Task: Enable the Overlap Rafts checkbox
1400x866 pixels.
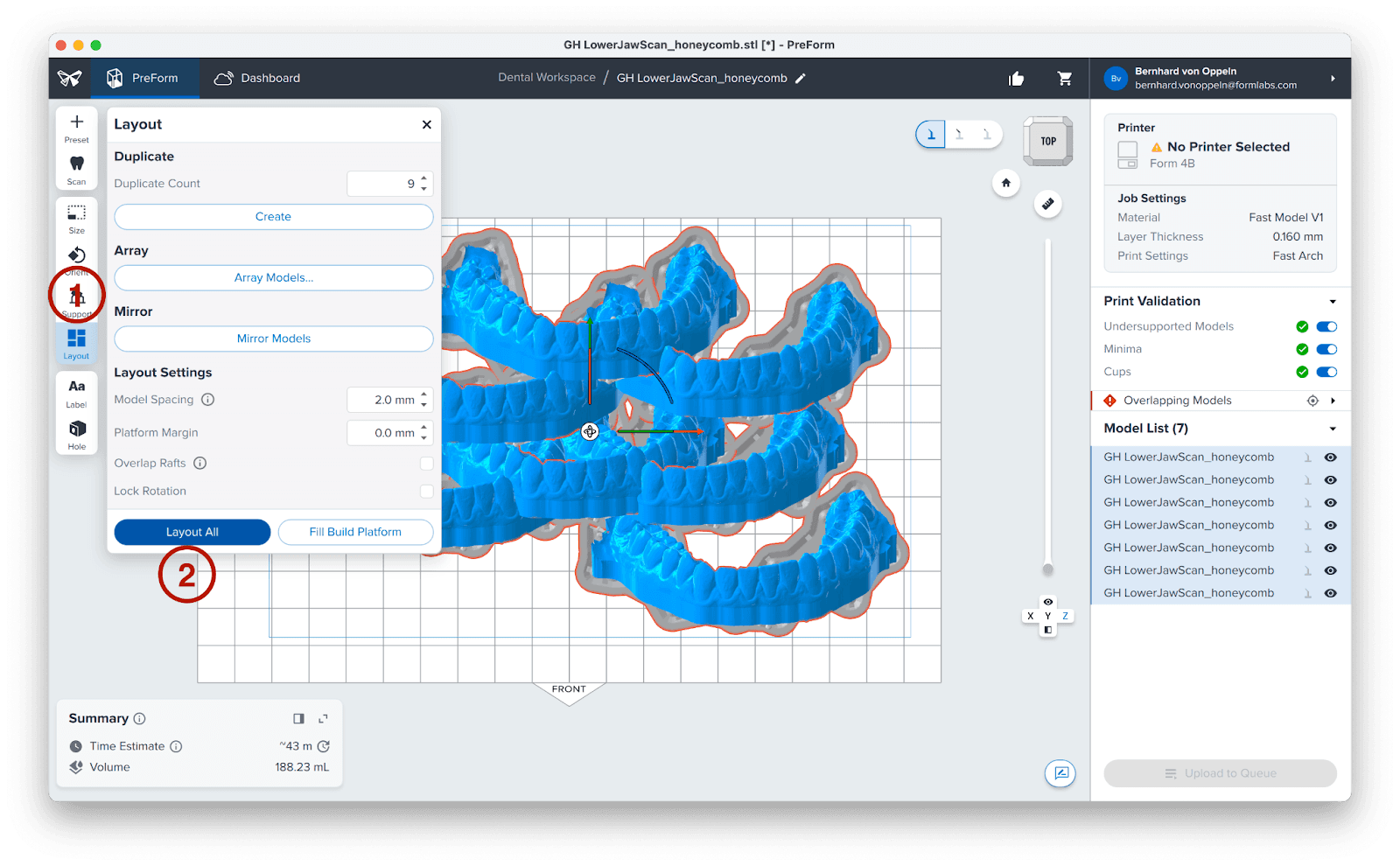Action: [426, 464]
